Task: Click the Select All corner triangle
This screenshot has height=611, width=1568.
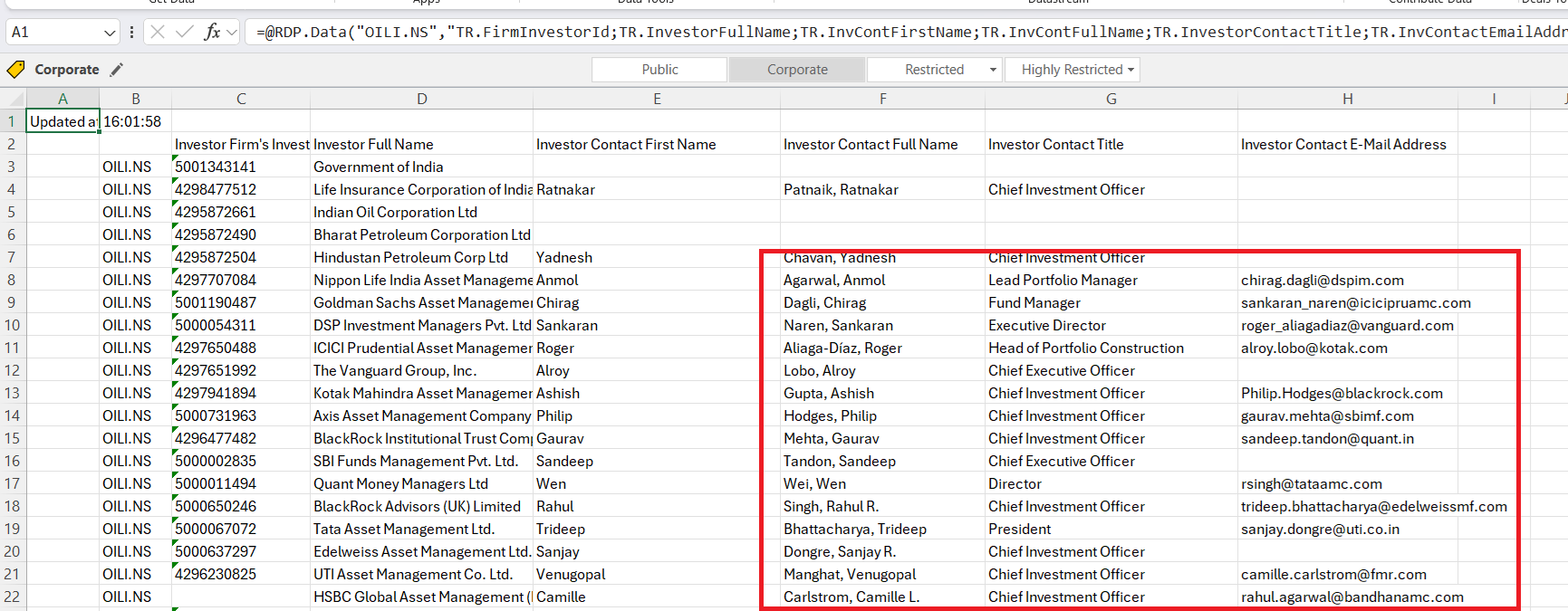Action: (14, 99)
